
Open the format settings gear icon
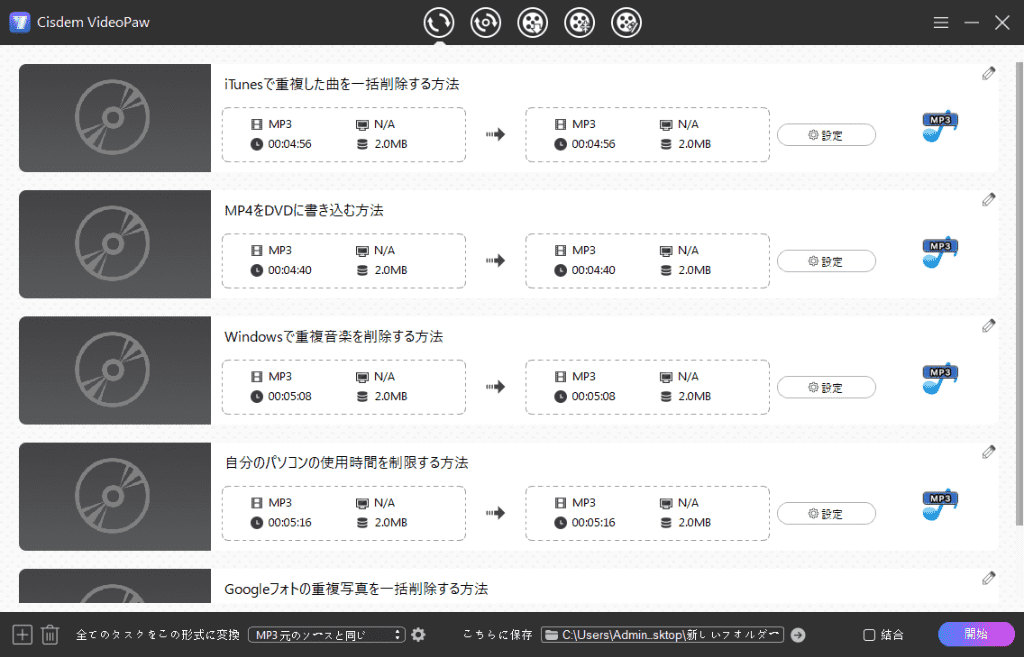coord(419,634)
